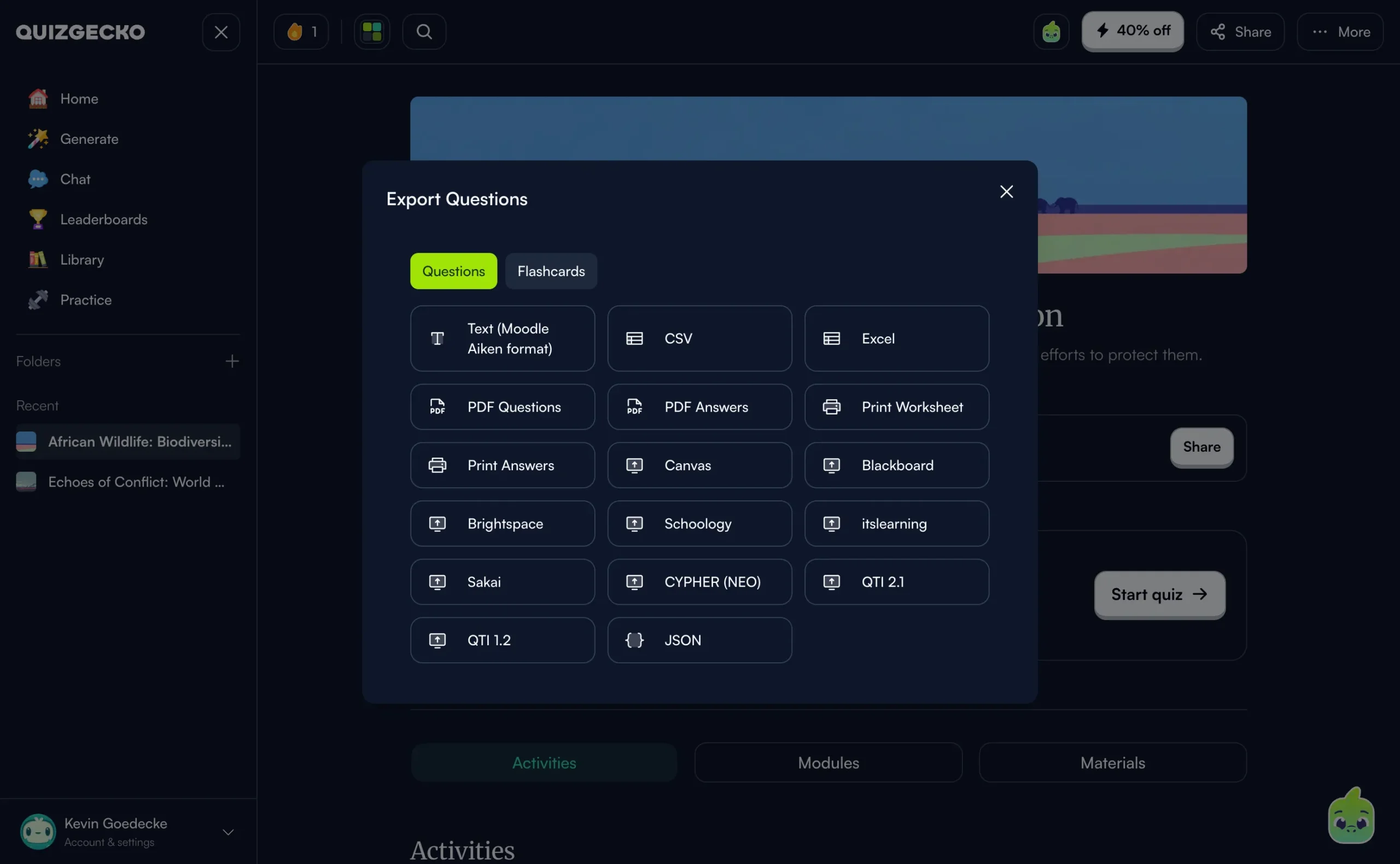Export to CYPHER (NEO)
Screen dimensions: 1400x864
point(699,582)
